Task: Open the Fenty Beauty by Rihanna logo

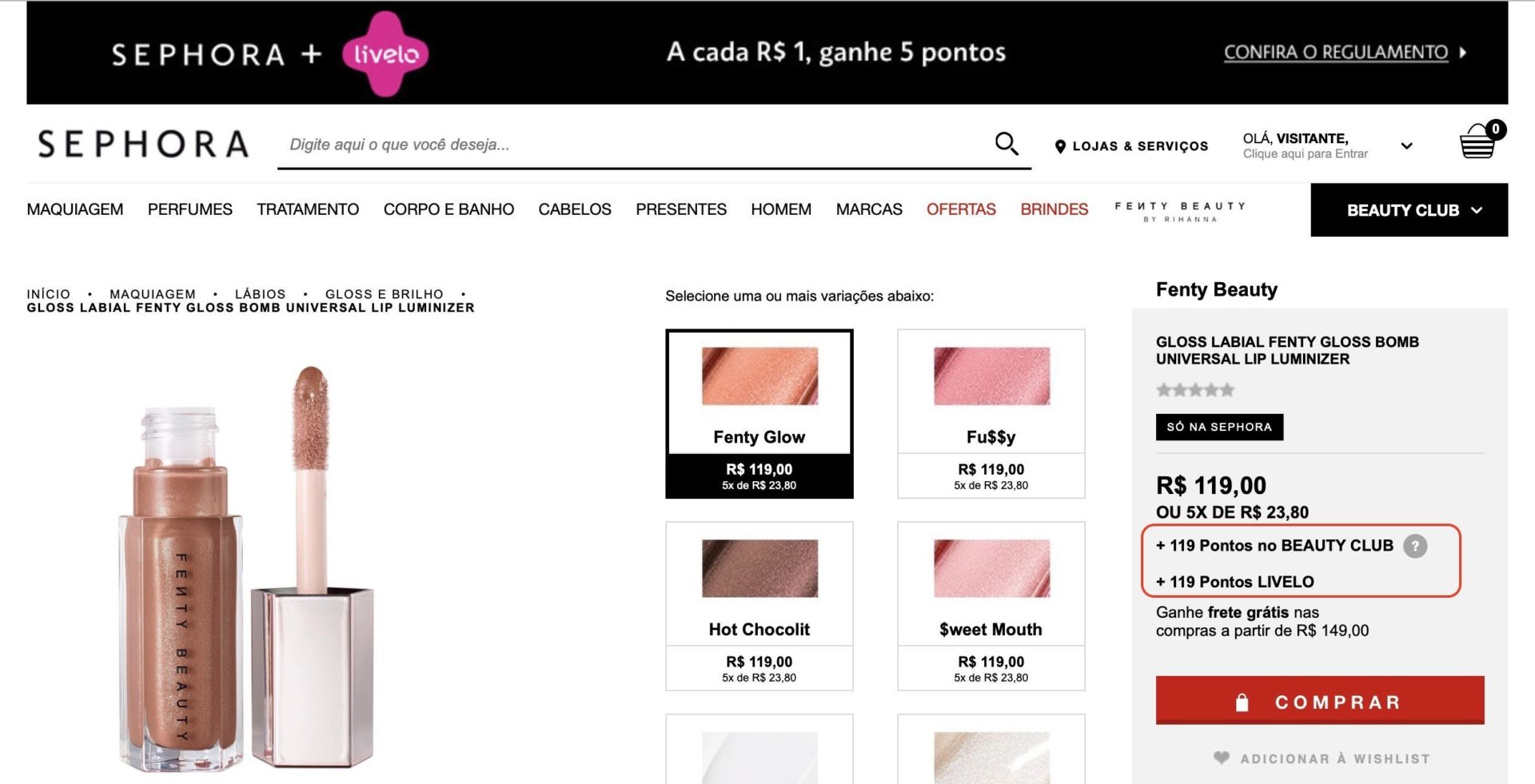Action: pos(1180,211)
